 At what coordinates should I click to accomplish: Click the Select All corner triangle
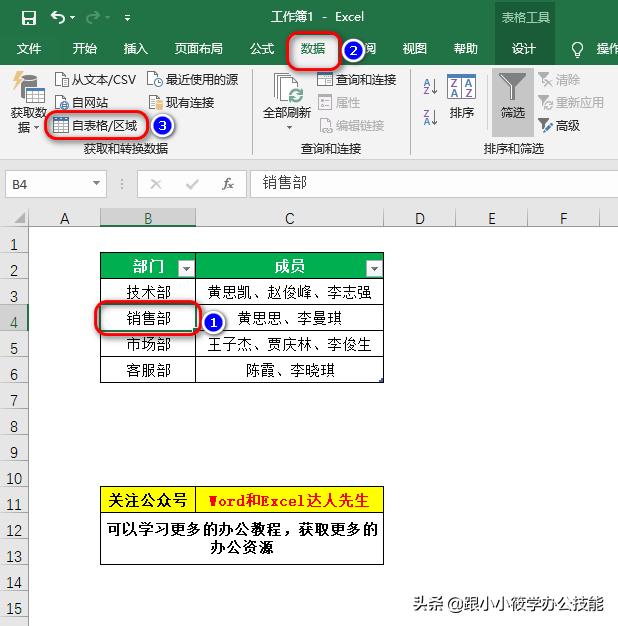coord(19,218)
